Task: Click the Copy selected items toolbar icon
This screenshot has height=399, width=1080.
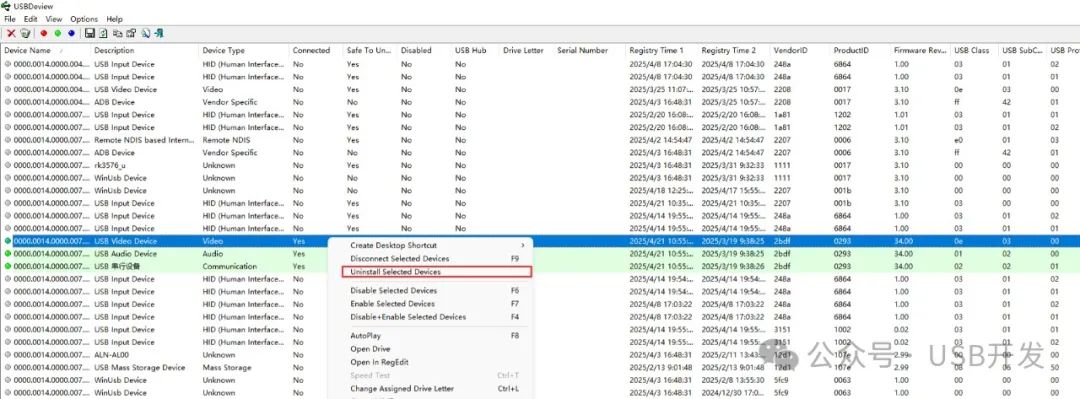Action: [x=117, y=33]
